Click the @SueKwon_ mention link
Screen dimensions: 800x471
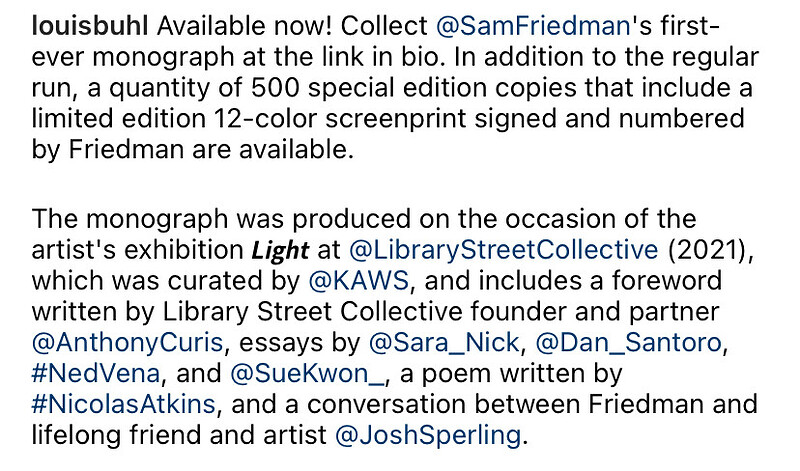pyautogui.click(x=307, y=374)
